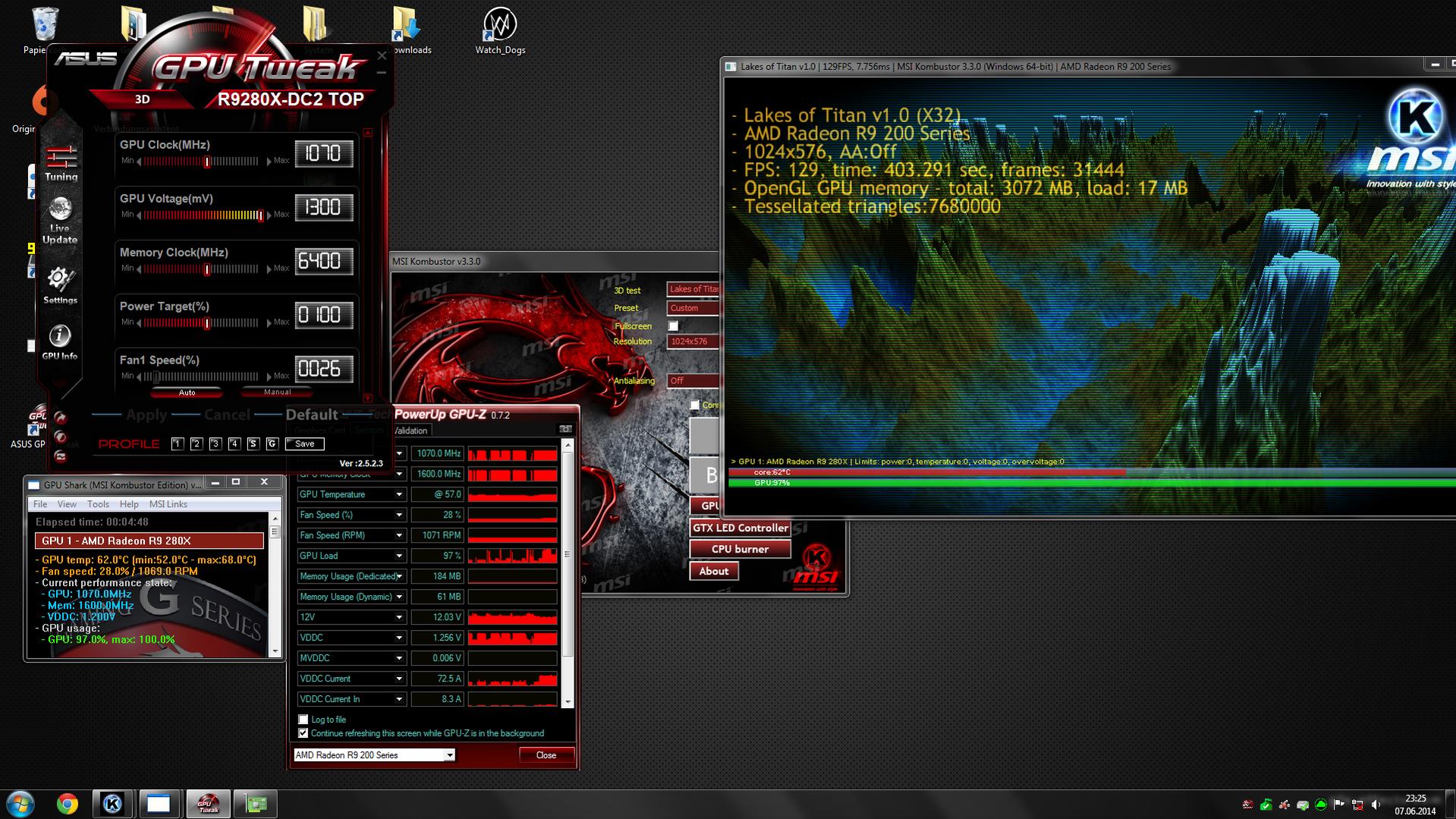Click the GPU Tweak taskbar icon
Screen dimensions: 1456x819
(208, 804)
